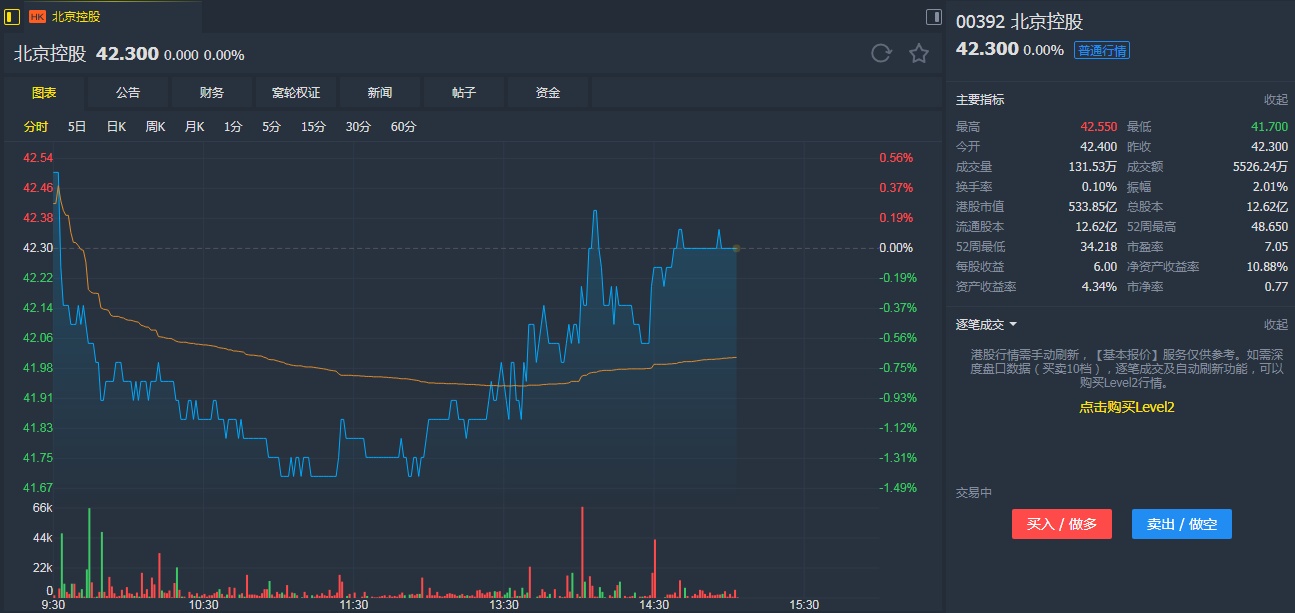Open the 财务 tab
Image resolution: width=1295 pixels, height=613 pixels.
click(212, 93)
